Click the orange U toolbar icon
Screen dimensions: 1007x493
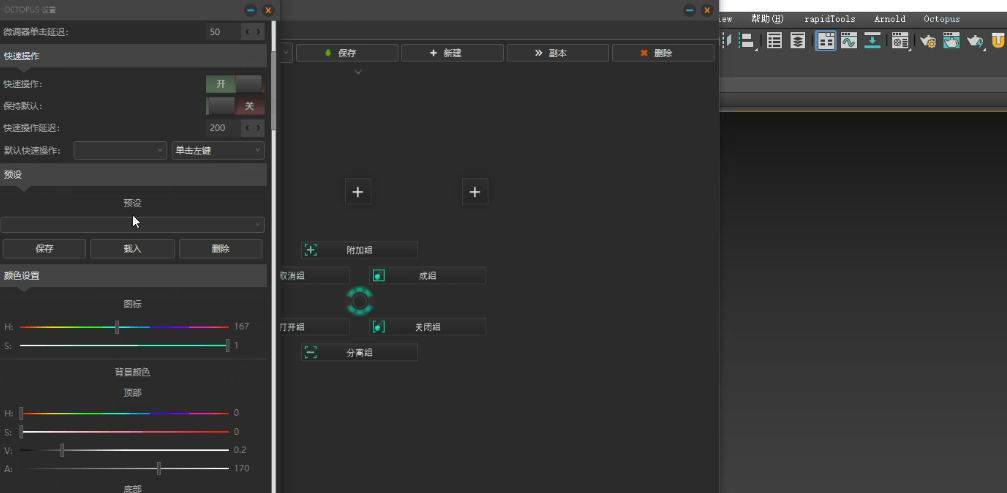click(x=998, y=41)
